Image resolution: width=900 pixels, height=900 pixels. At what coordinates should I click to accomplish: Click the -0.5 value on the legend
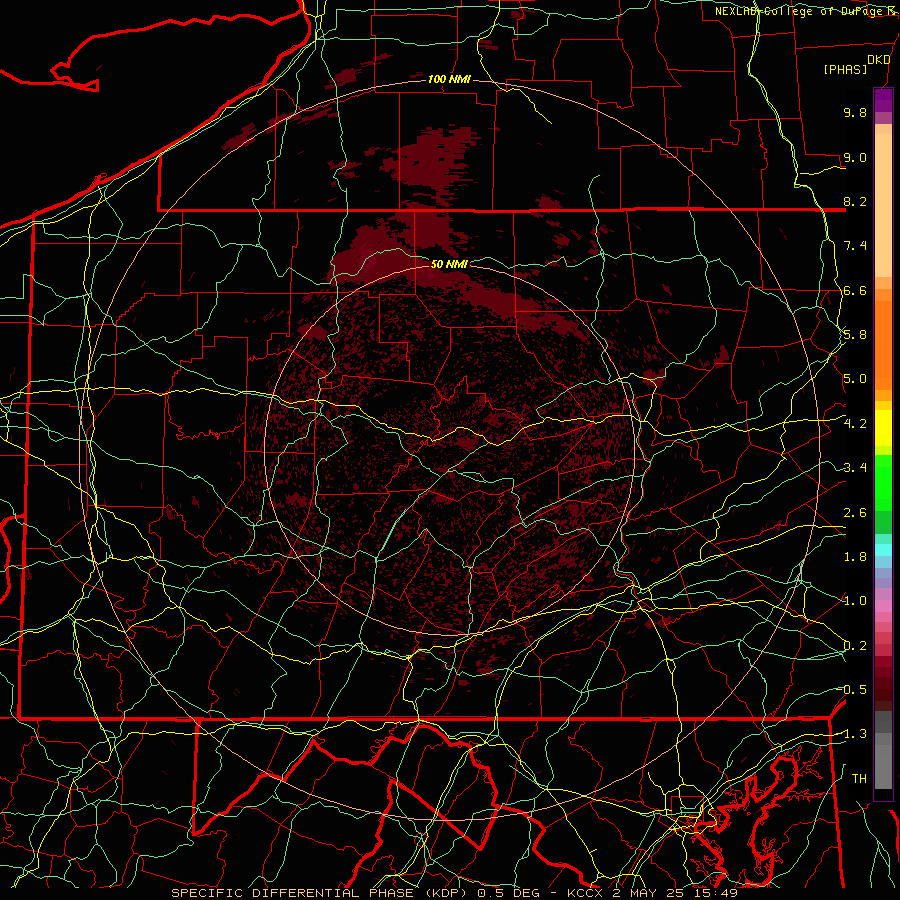(x=852, y=690)
